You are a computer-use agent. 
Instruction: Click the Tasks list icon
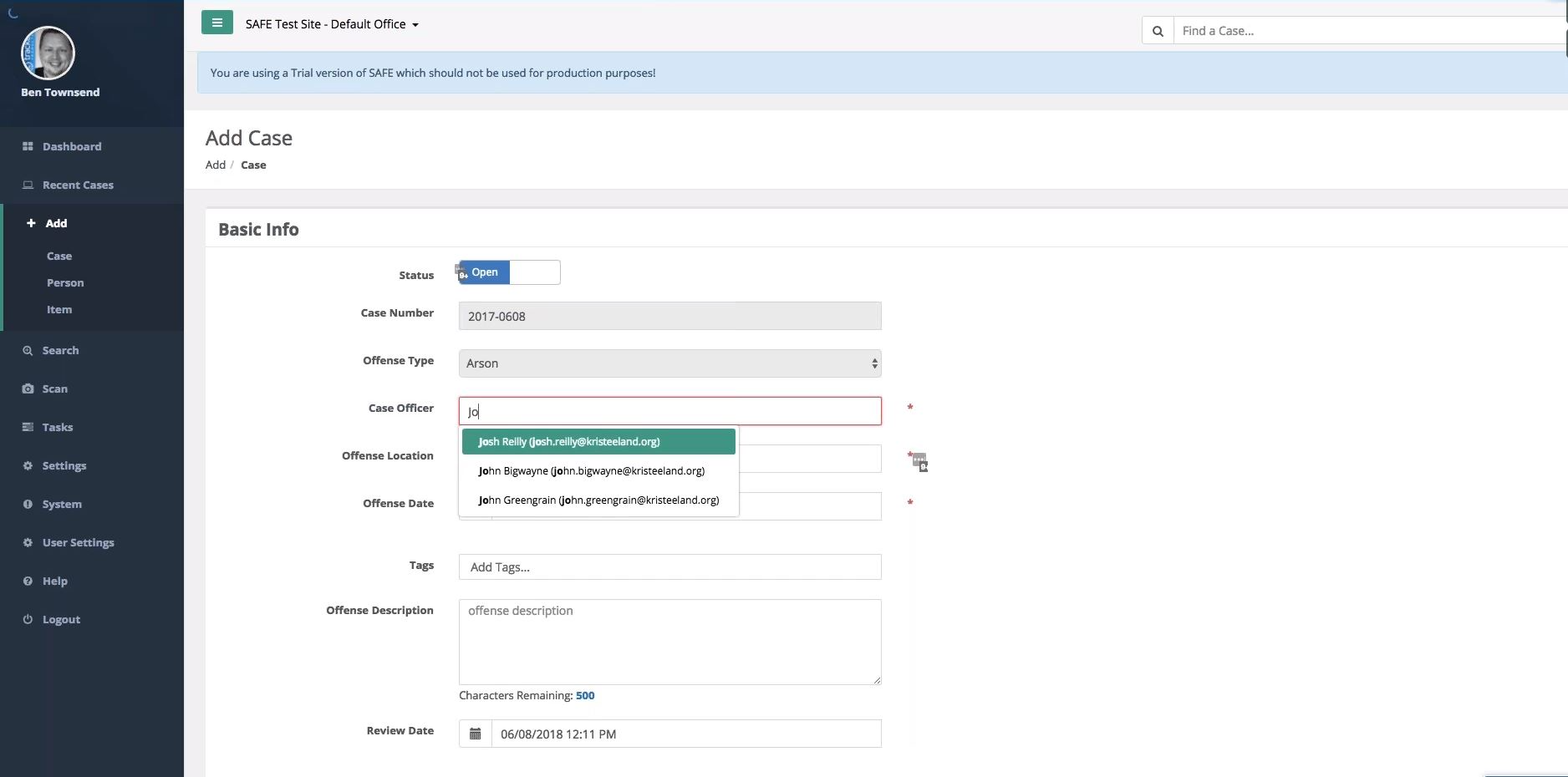28,427
